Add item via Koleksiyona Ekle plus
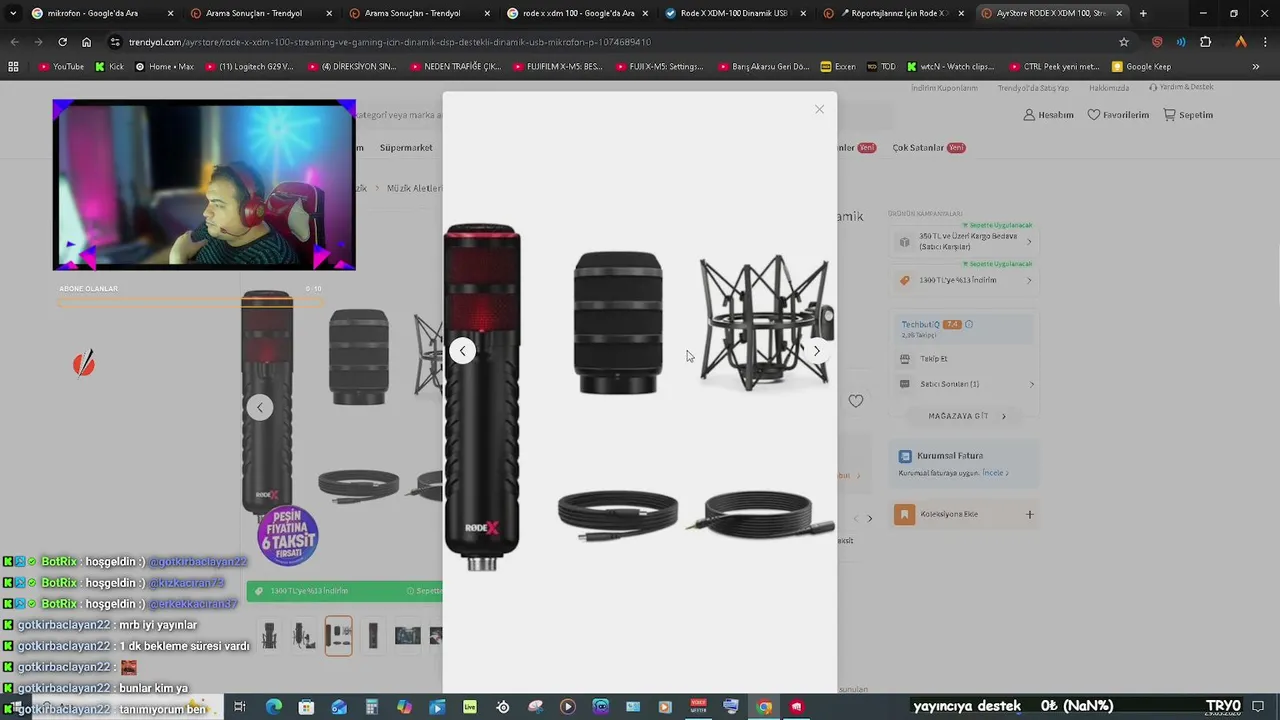The height and width of the screenshot is (720, 1280). tap(1029, 515)
